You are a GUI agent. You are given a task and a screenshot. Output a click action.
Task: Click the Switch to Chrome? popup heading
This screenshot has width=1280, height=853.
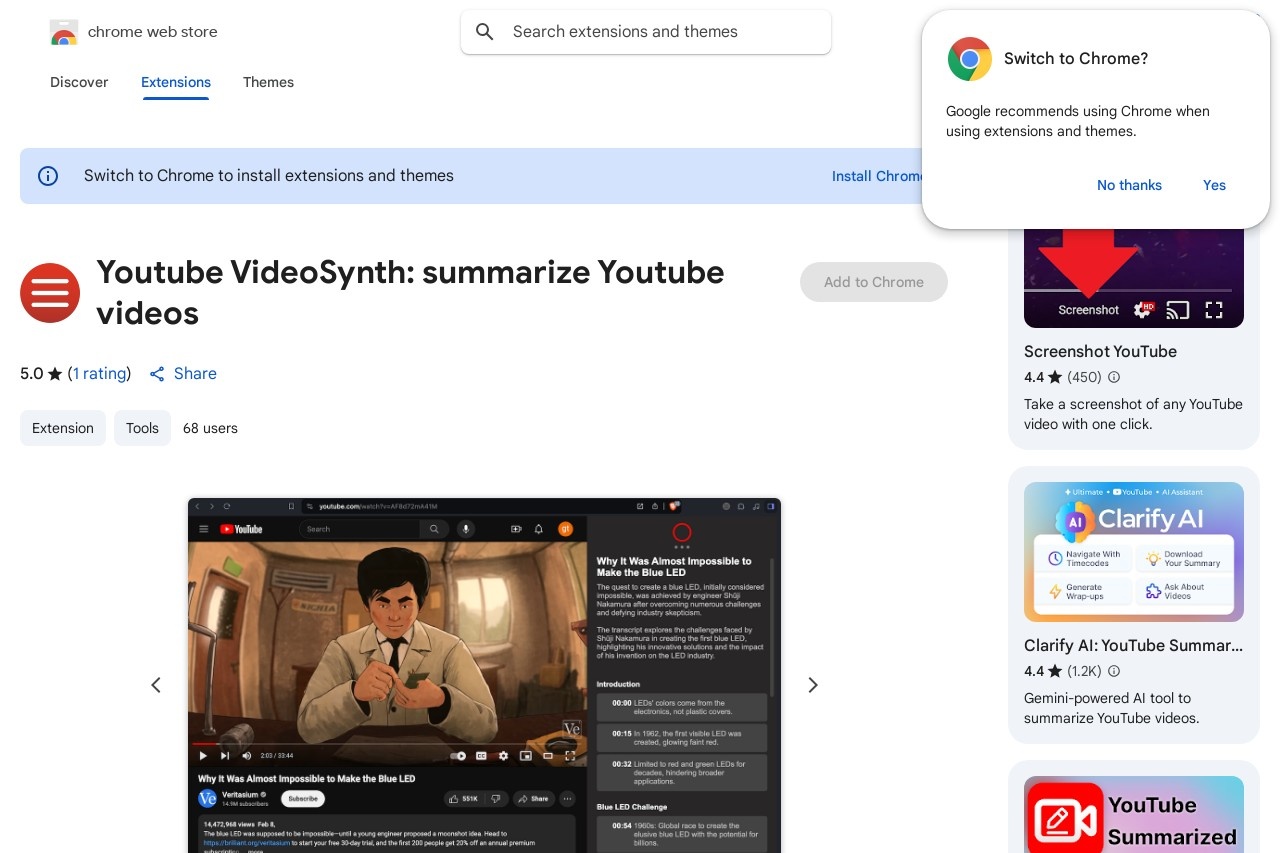click(1076, 59)
